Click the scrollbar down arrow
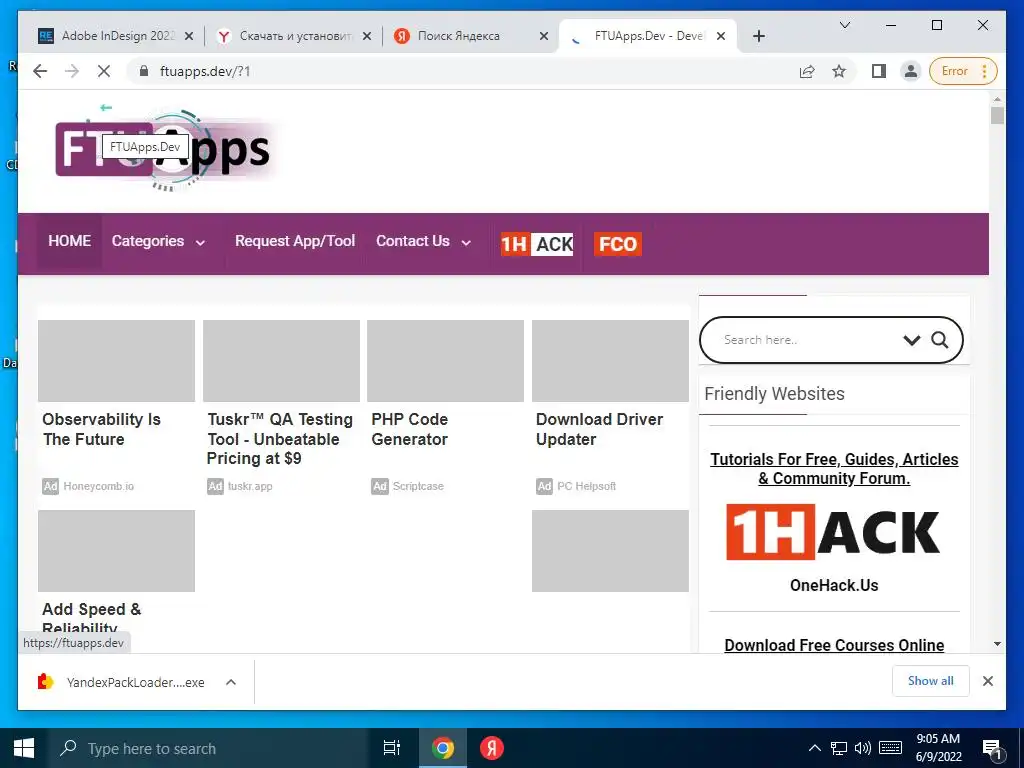The height and width of the screenshot is (768, 1024). point(997,644)
